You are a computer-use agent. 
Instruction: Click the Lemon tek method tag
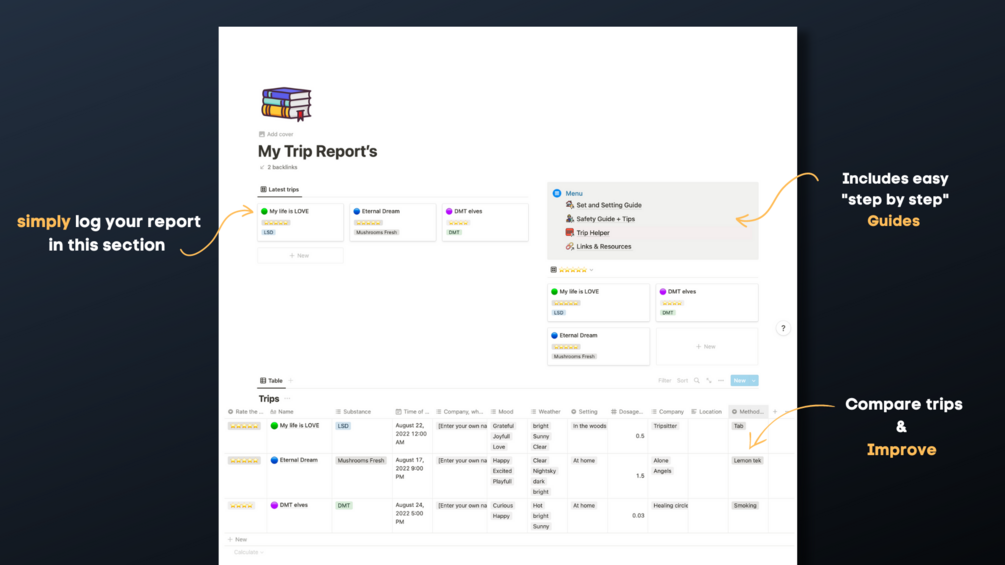pos(747,461)
